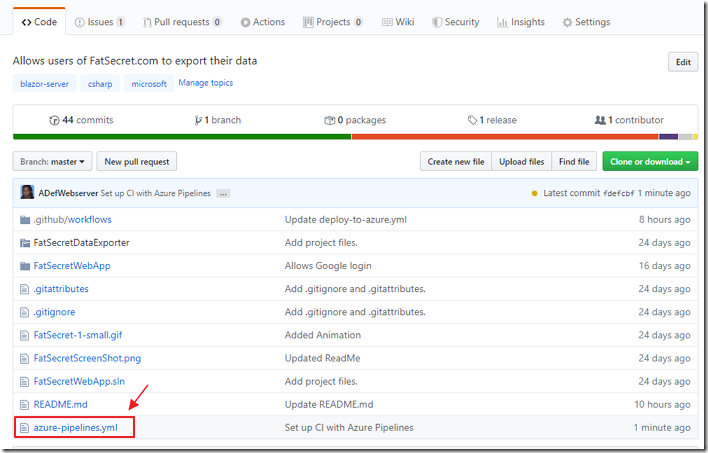Viewport: 708px width, 453px height.
Task: View the Insights tab
Action: (x=521, y=22)
